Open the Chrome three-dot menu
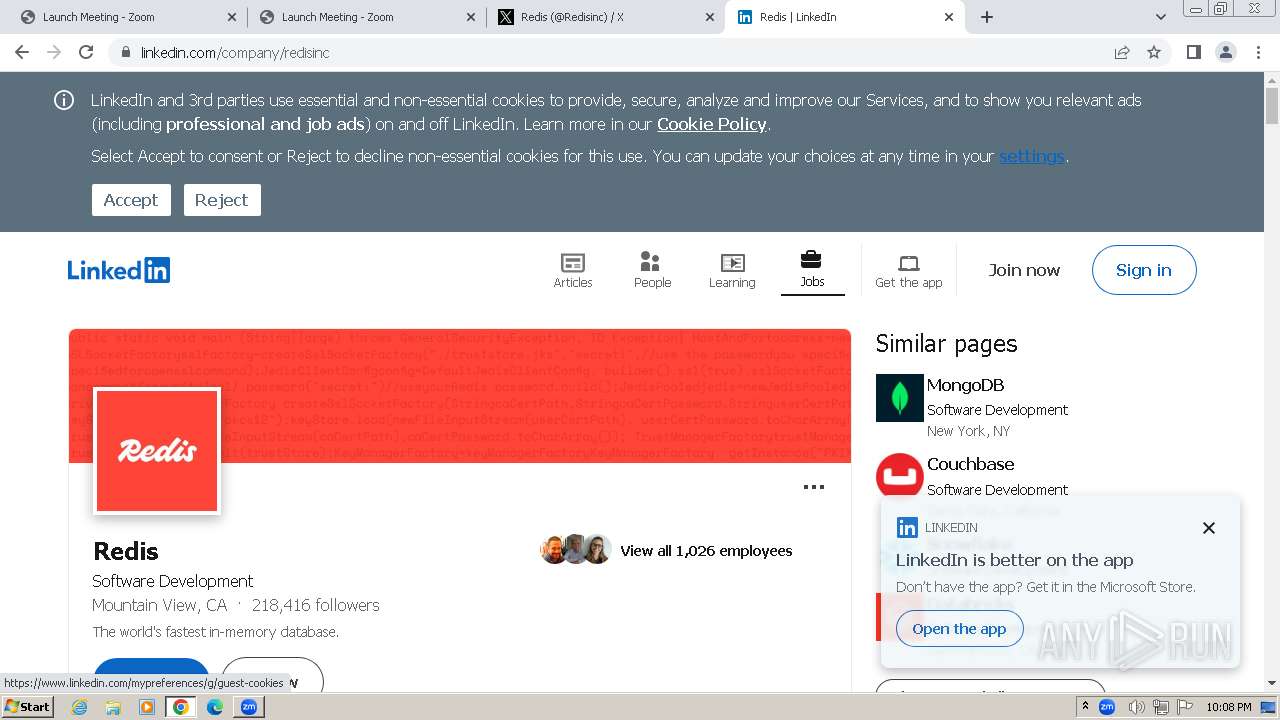The image size is (1280, 720). pyautogui.click(x=1259, y=52)
